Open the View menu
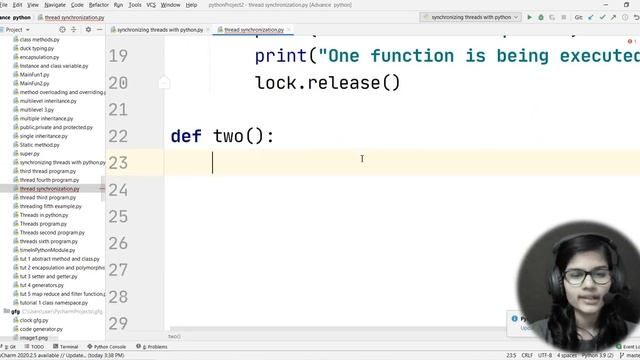The image size is (640, 360). click(33, 5)
